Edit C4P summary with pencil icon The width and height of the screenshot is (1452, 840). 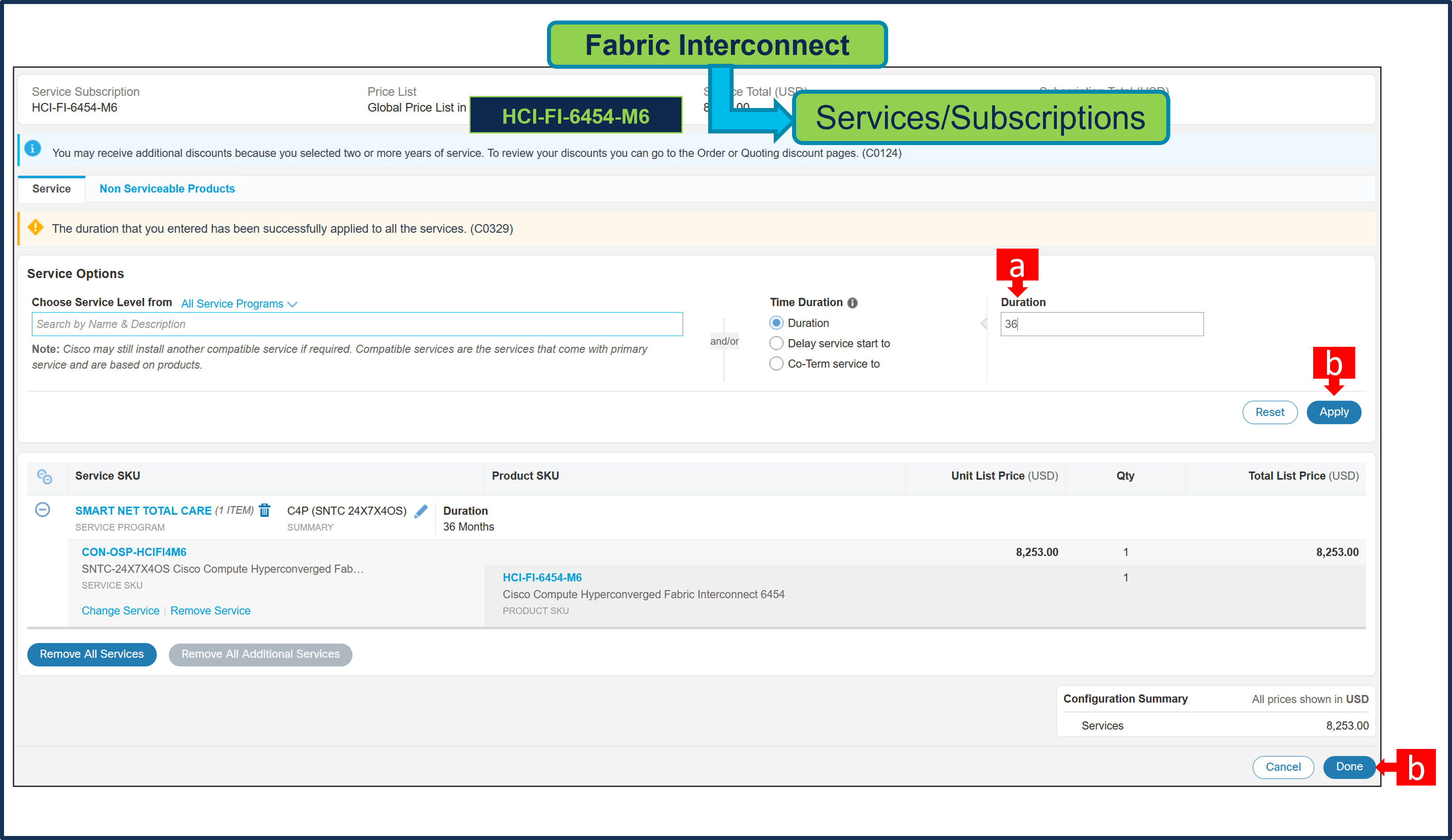[x=421, y=511]
